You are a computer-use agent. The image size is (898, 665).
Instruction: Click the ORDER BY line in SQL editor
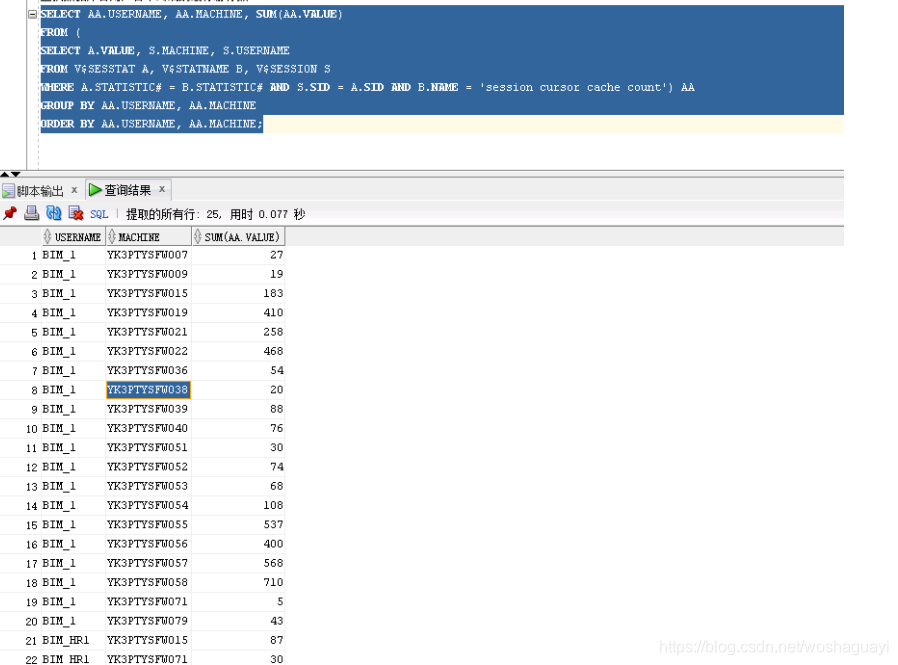point(152,124)
